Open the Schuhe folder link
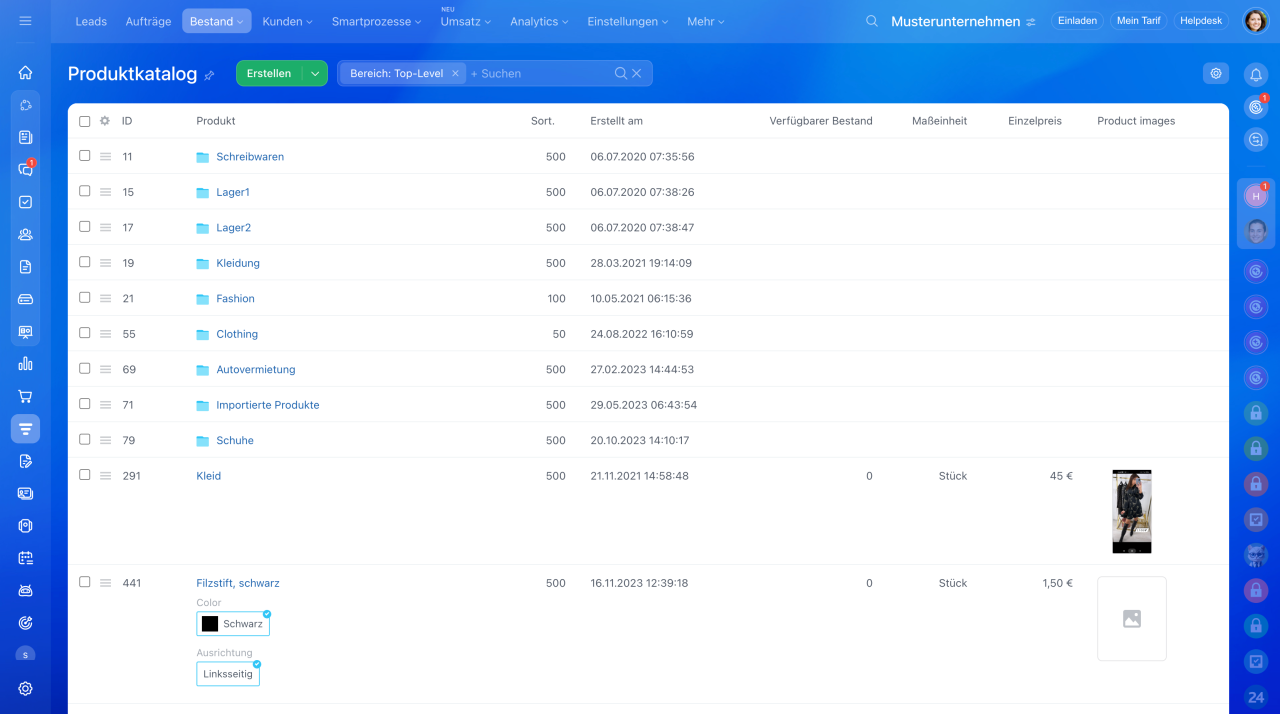Viewport: 1280px width, 714px height. click(x=235, y=440)
